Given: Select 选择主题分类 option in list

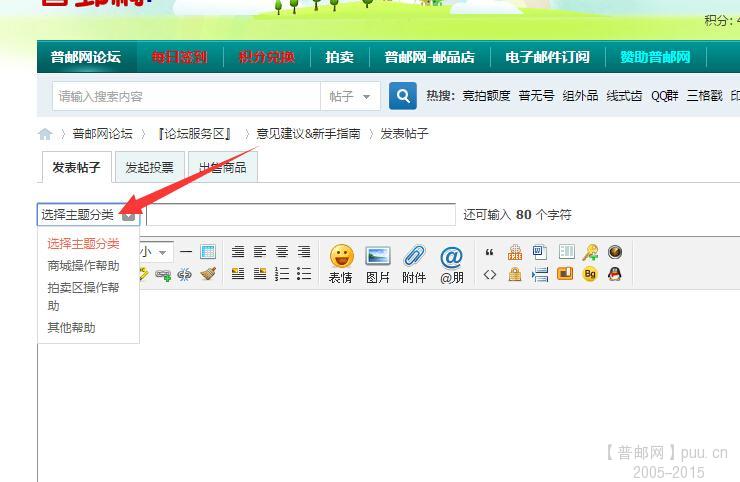Looking at the screenshot, I should click(x=83, y=244).
